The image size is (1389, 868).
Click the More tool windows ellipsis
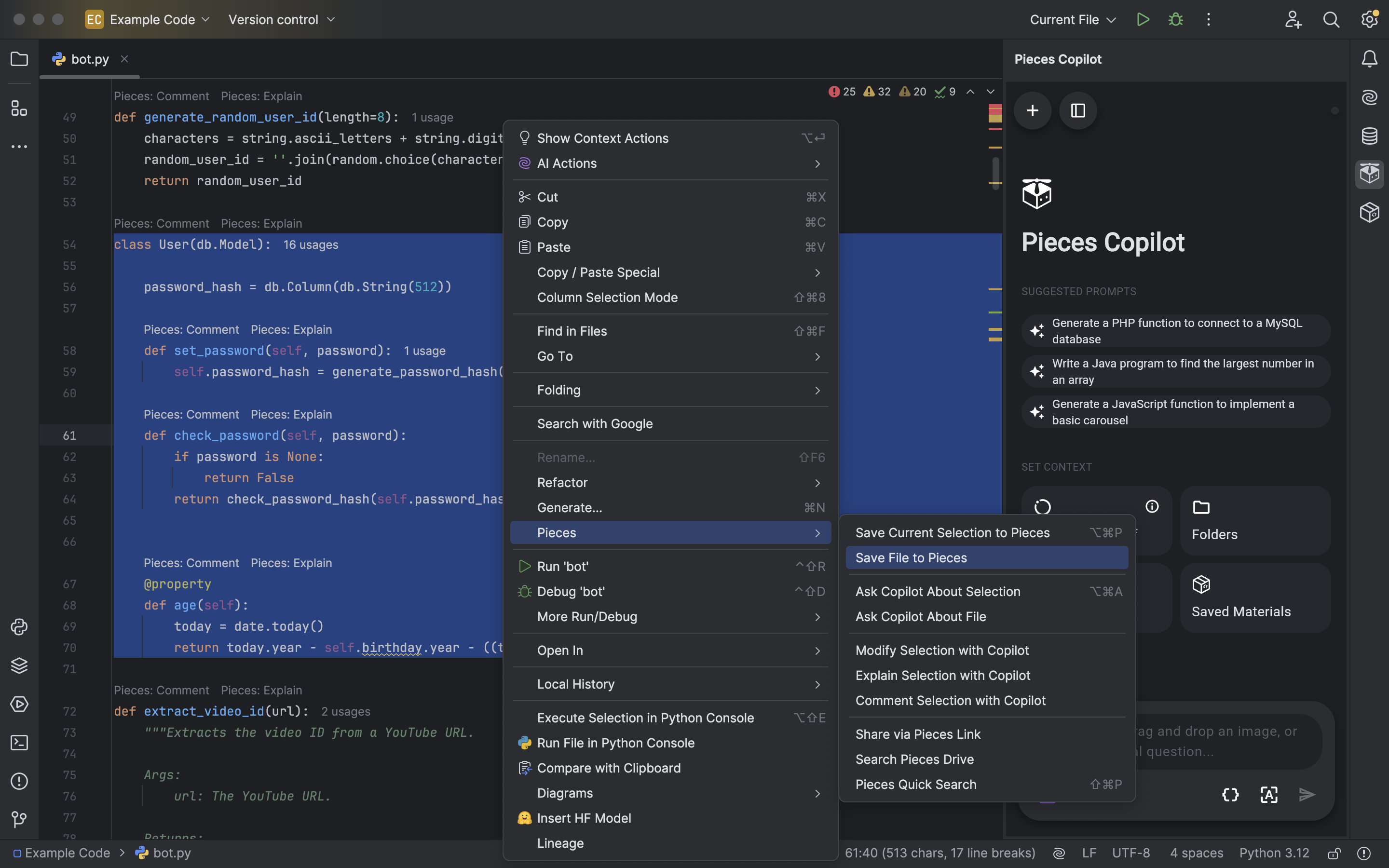point(19,147)
